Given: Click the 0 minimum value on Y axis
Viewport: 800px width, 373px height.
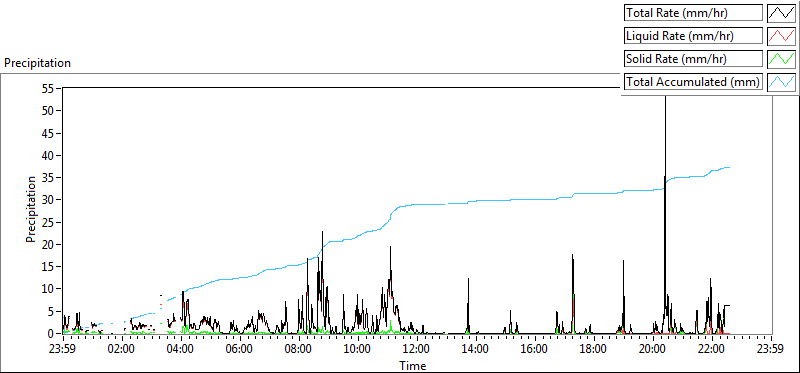Looking at the screenshot, I should click(x=52, y=333).
